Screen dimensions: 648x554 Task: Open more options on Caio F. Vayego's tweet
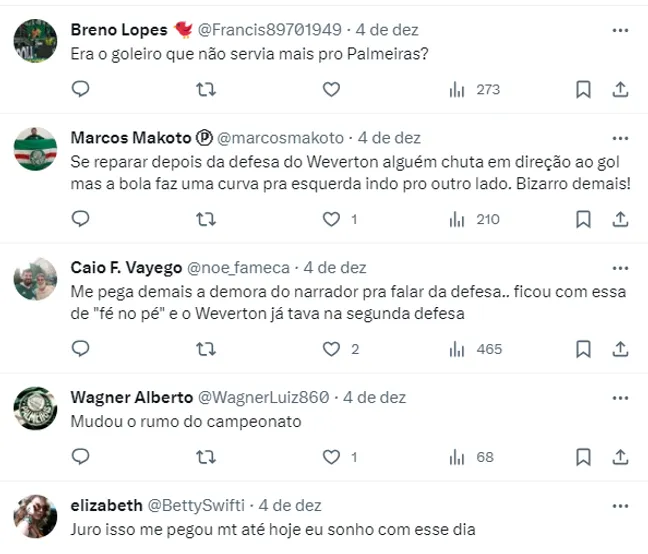(x=620, y=267)
